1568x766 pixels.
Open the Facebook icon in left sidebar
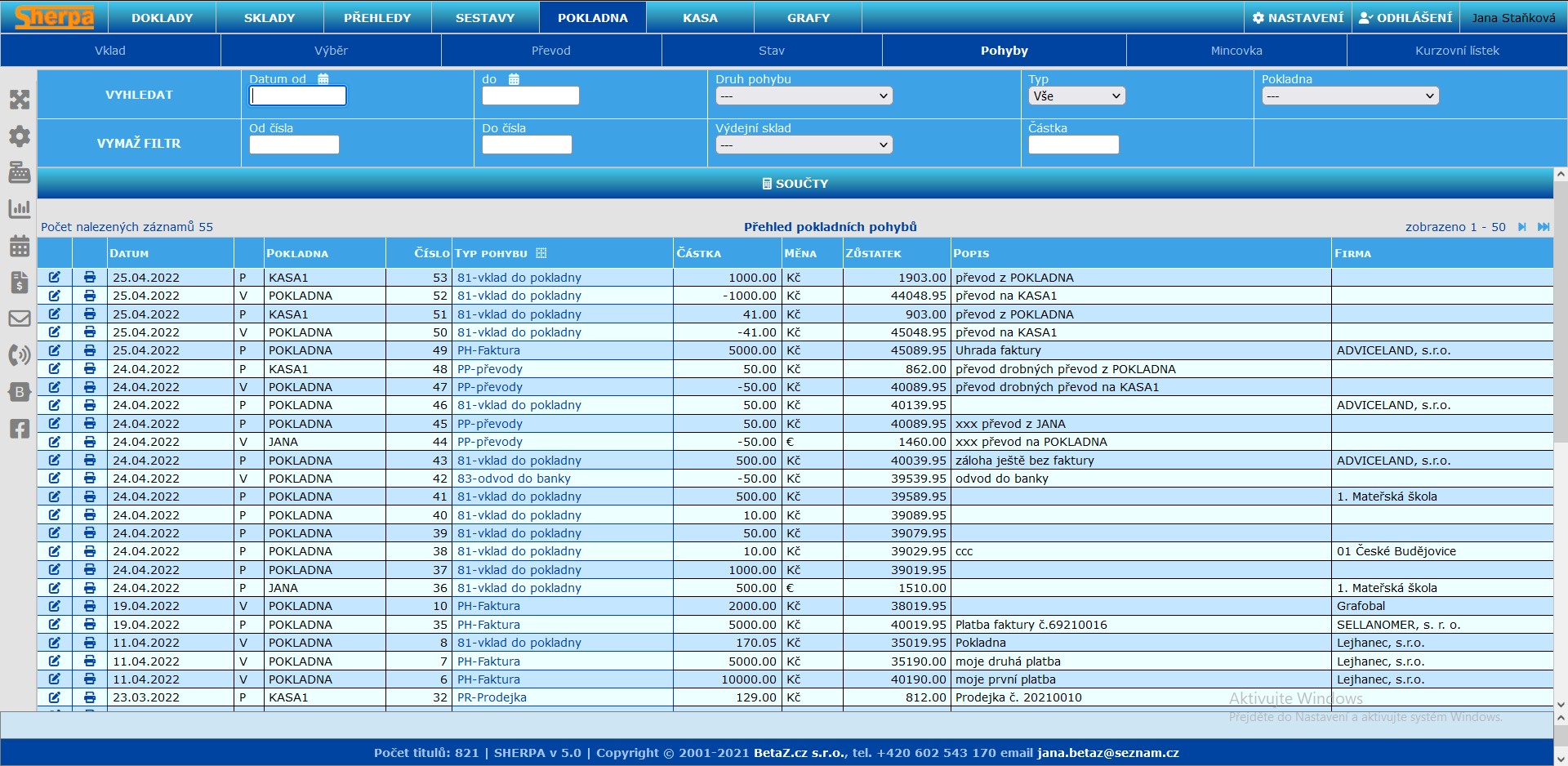coord(20,429)
